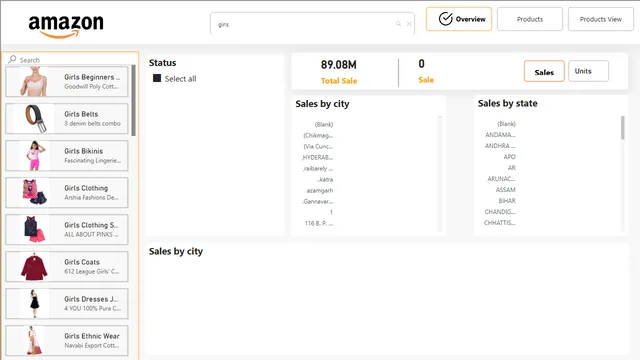Click the .azamgarh city row
640x360 pixels.
[319, 190]
